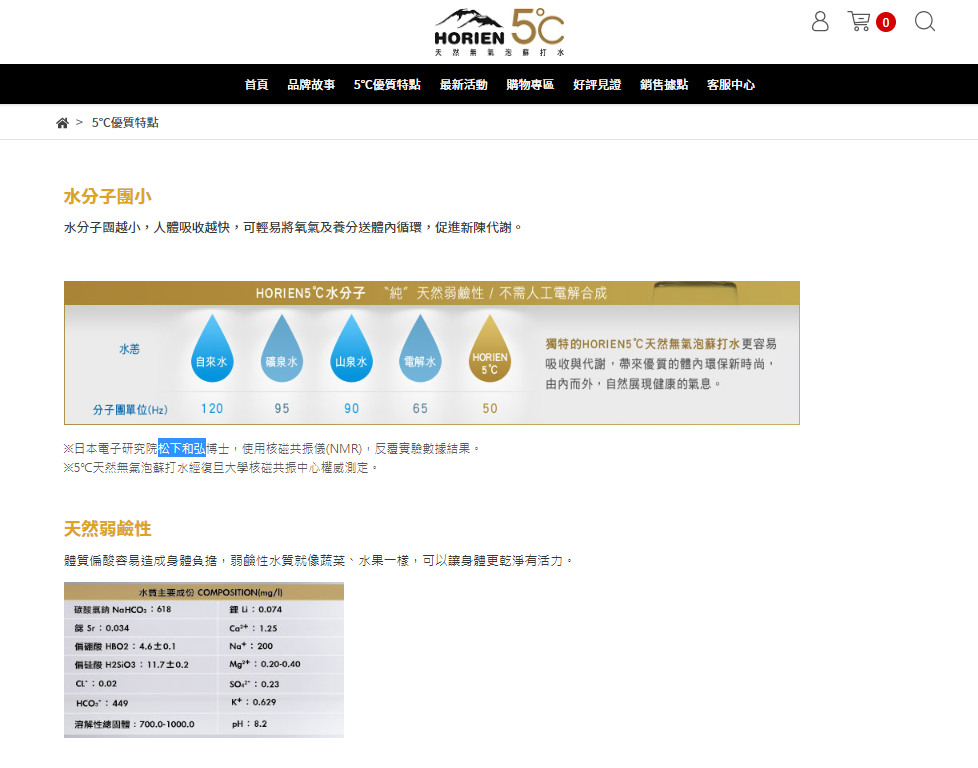Click the value 120 under 自來水
Viewport: 978px width, 768px height.
coord(212,409)
